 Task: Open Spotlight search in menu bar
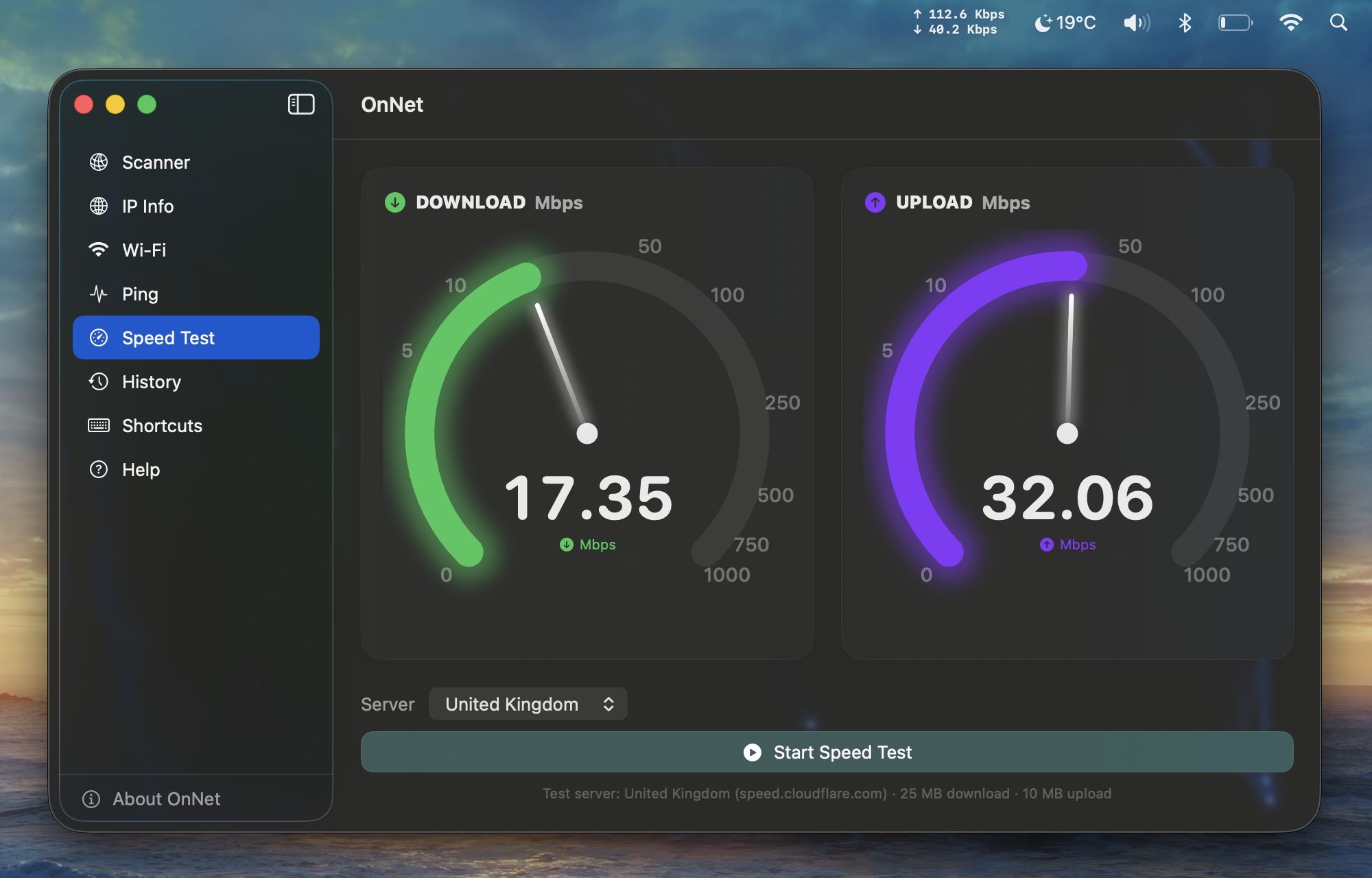tap(1338, 23)
